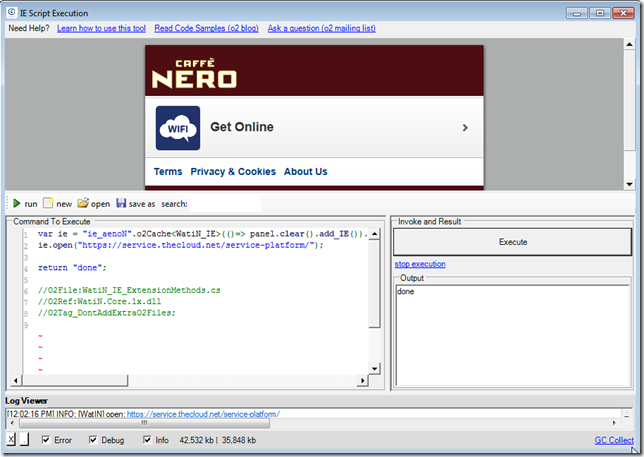Click the X icon in the log viewer bar
This screenshot has height=457, width=644.
pos(11,439)
